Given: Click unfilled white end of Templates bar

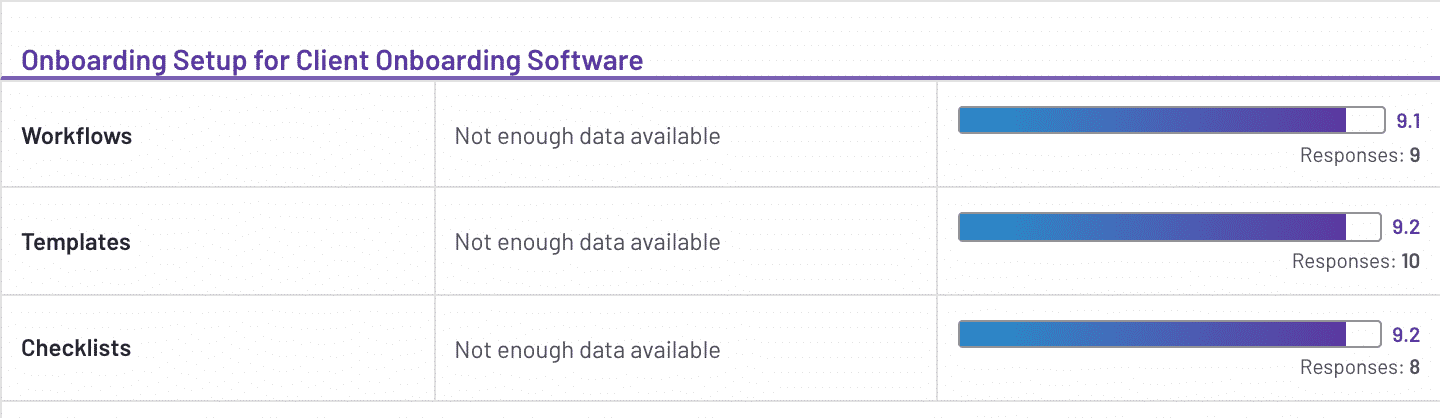Looking at the screenshot, I should click(1365, 227).
